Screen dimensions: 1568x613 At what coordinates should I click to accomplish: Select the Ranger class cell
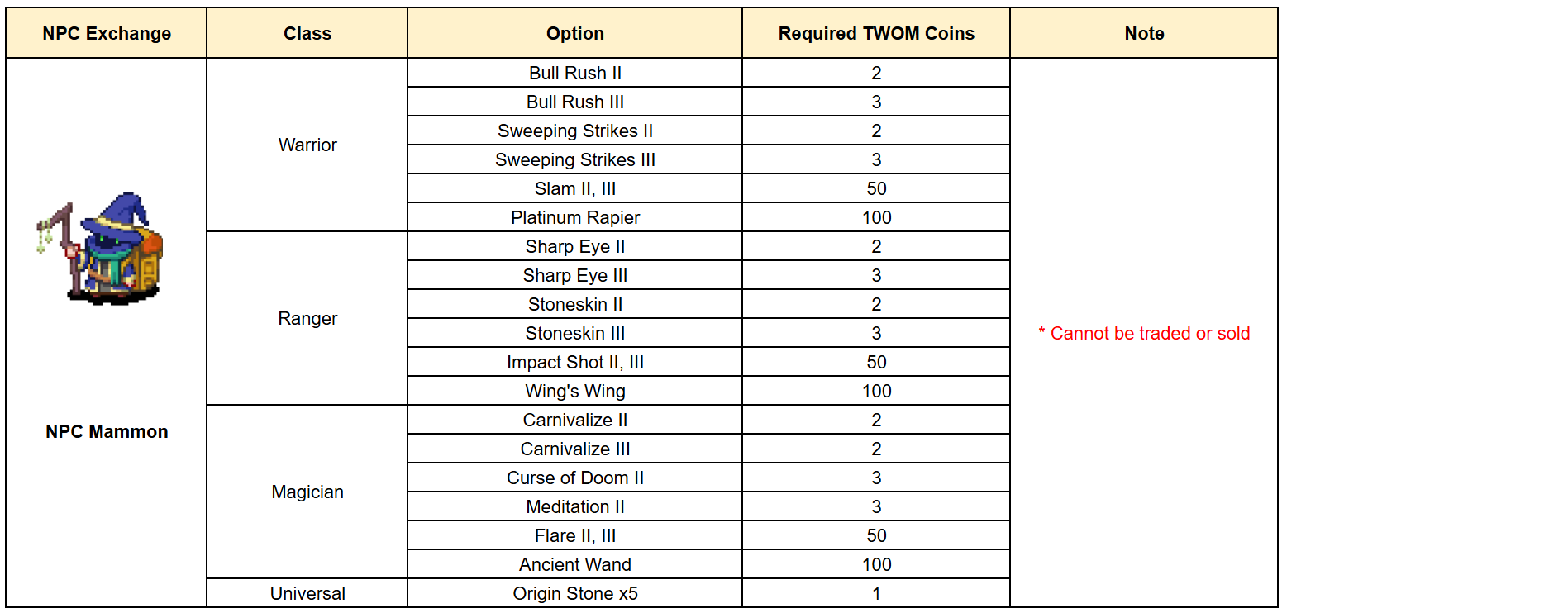[x=307, y=318]
